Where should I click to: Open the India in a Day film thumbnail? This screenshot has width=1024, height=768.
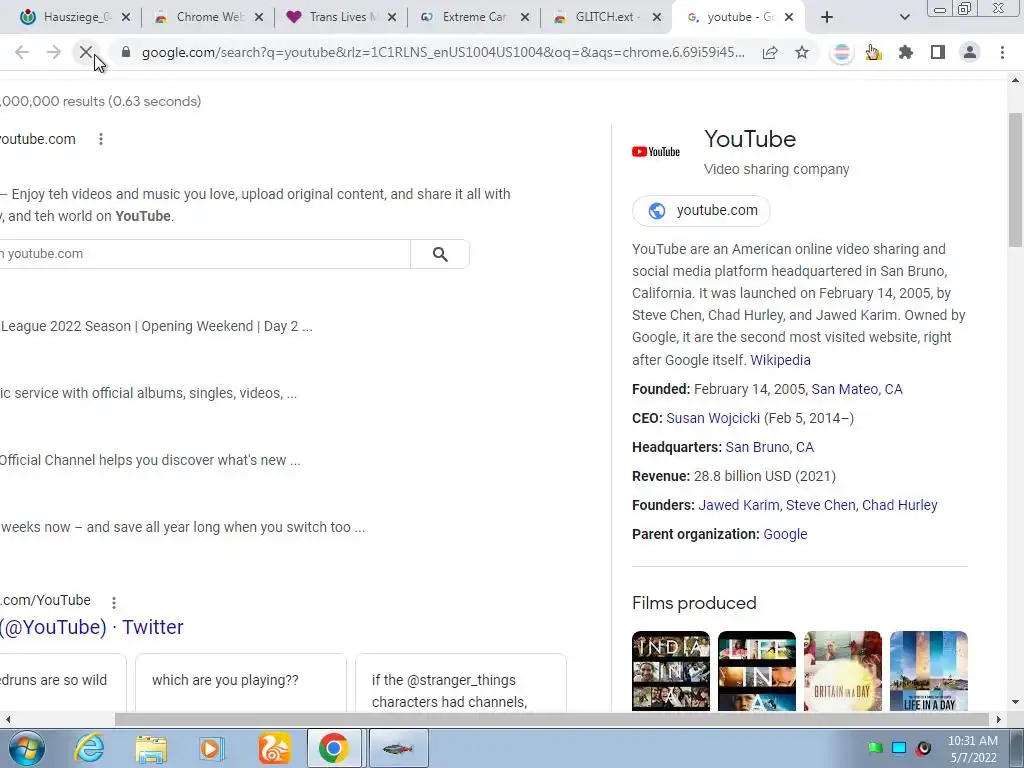[x=671, y=671]
